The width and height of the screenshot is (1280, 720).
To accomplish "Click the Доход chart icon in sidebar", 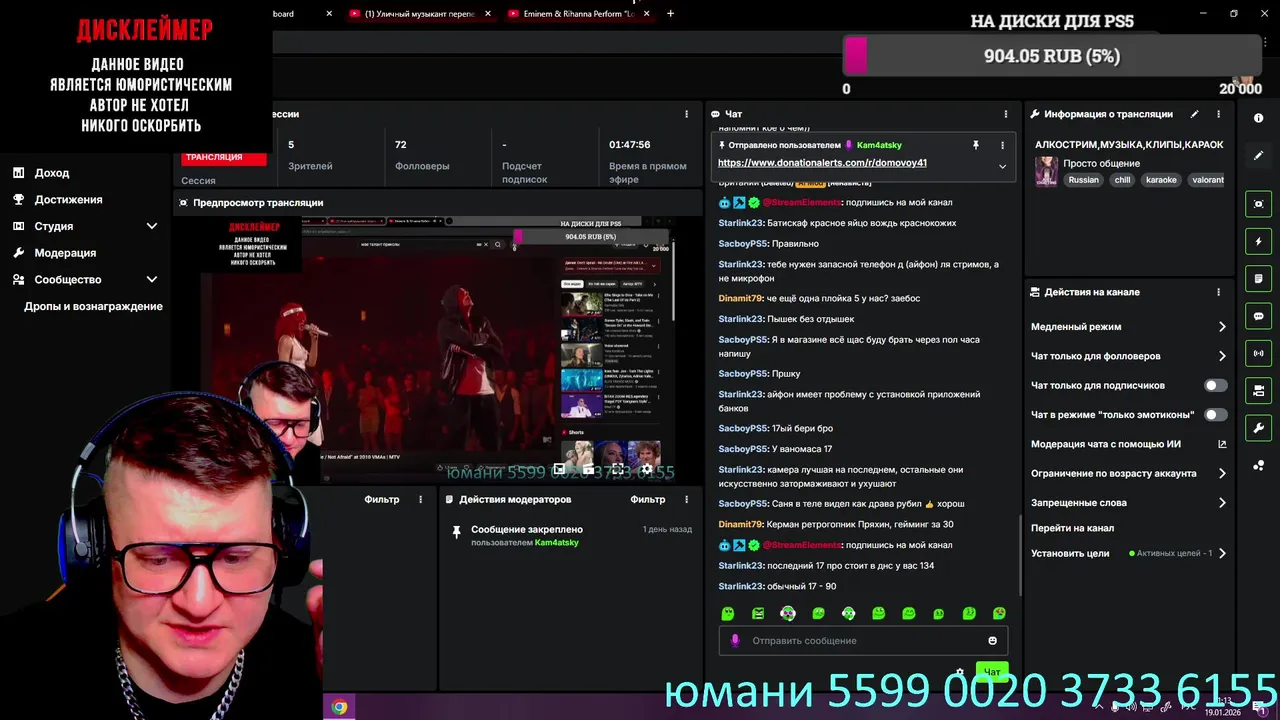I will click(x=18, y=173).
